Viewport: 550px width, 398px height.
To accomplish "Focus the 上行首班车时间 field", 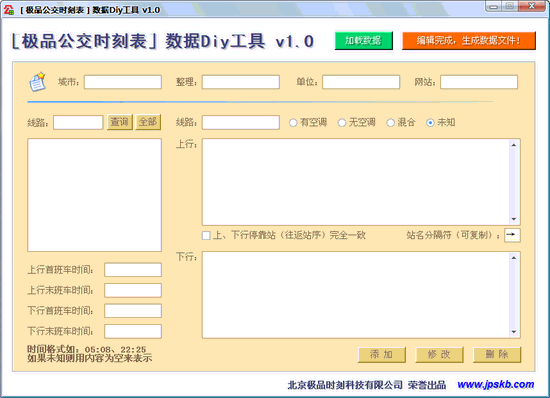I will tap(133, 270).
